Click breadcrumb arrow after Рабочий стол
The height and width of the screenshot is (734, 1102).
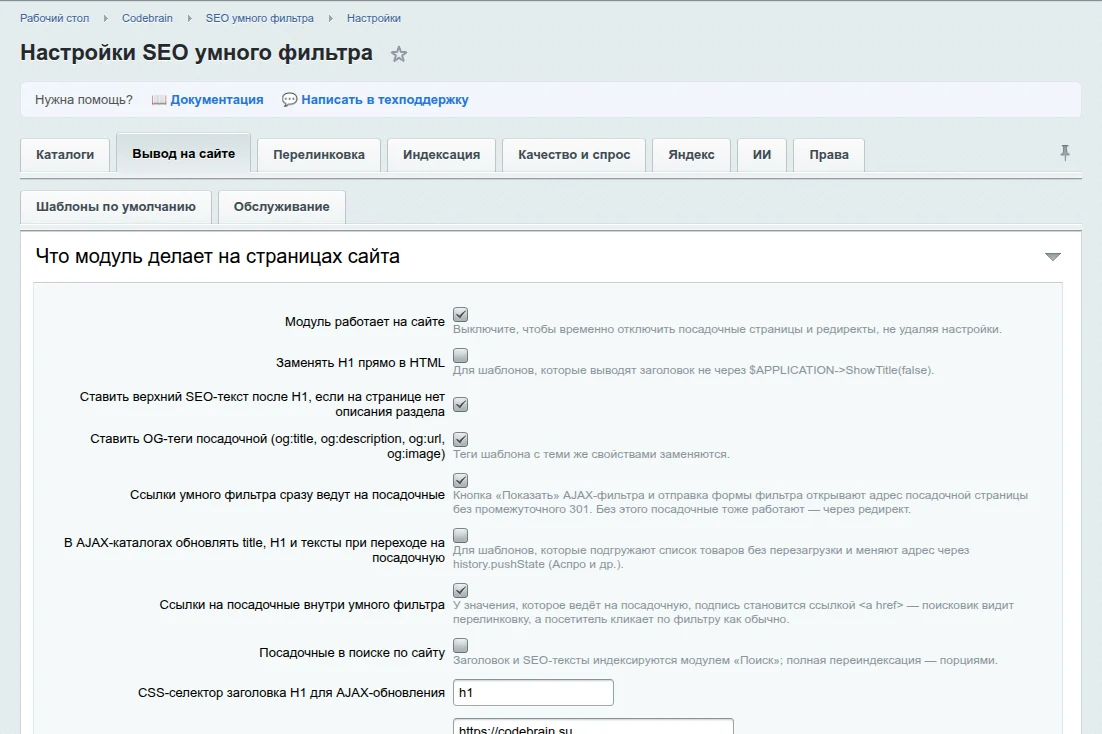pos(105,18)
